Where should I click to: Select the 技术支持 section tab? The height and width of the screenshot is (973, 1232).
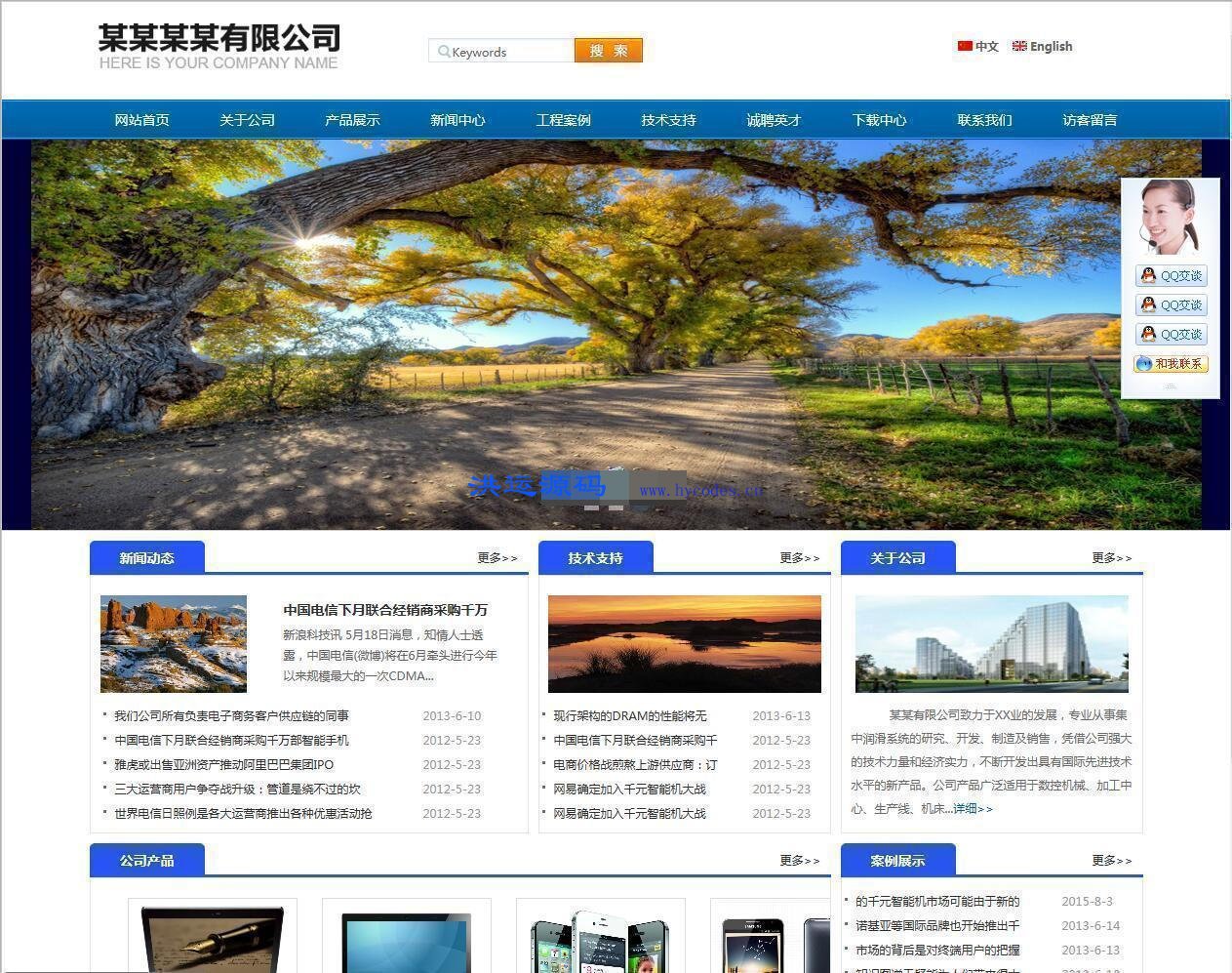(x=596, y=558)
